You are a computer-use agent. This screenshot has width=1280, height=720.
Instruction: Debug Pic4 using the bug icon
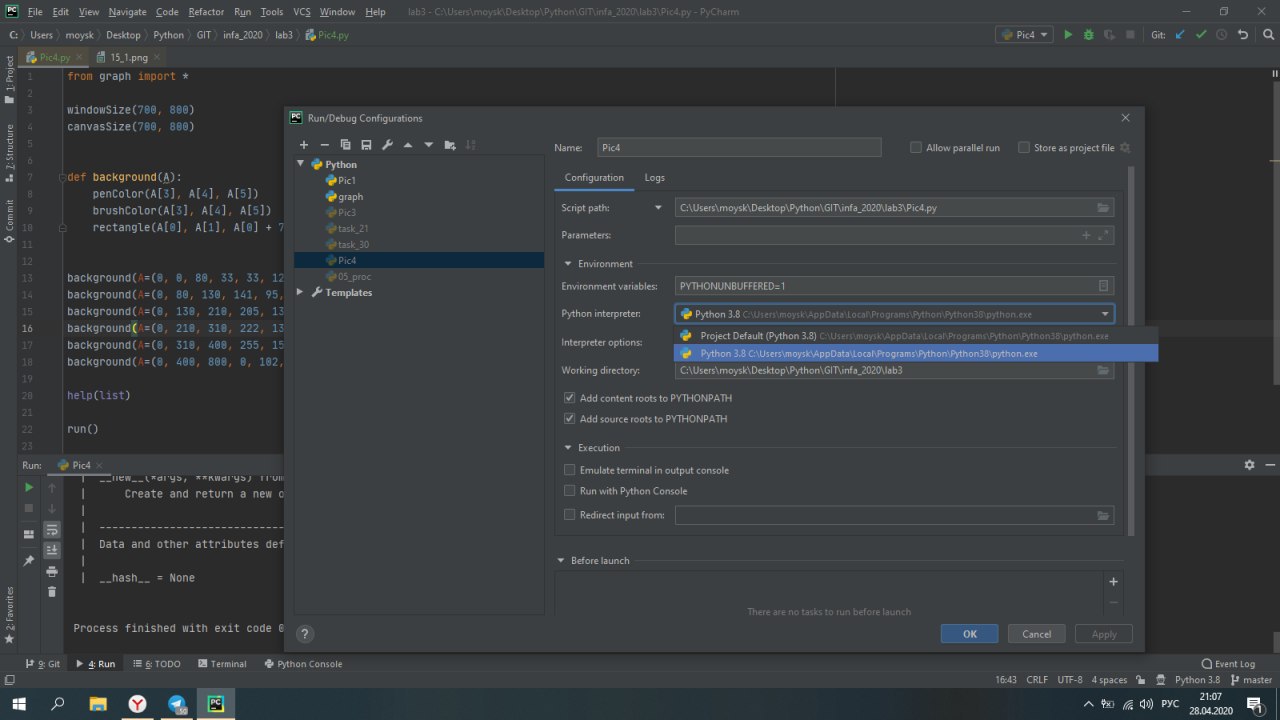point(1089,34)
